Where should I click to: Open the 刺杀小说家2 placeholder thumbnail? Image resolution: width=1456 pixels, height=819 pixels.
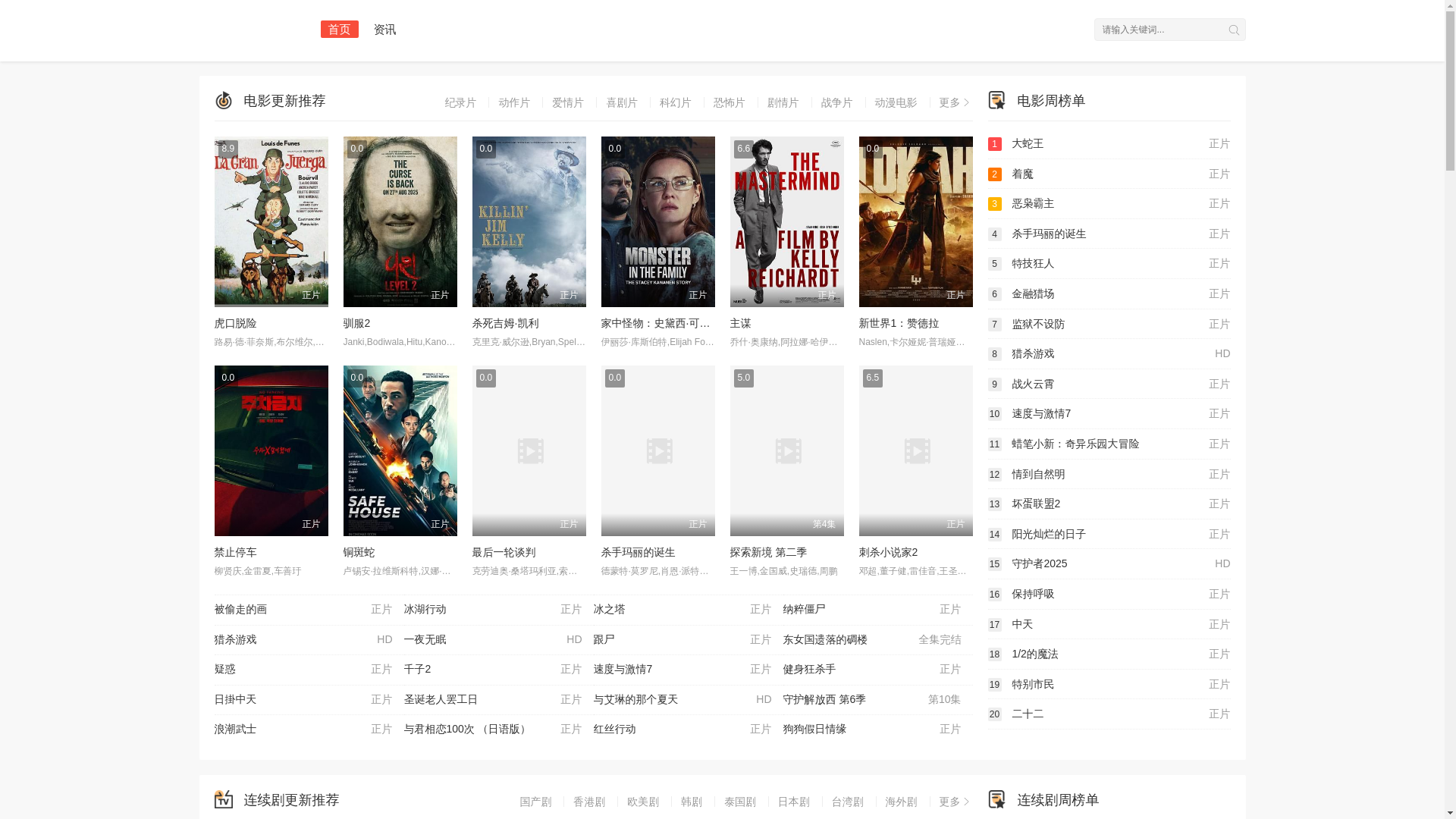(x=915, y=450)
